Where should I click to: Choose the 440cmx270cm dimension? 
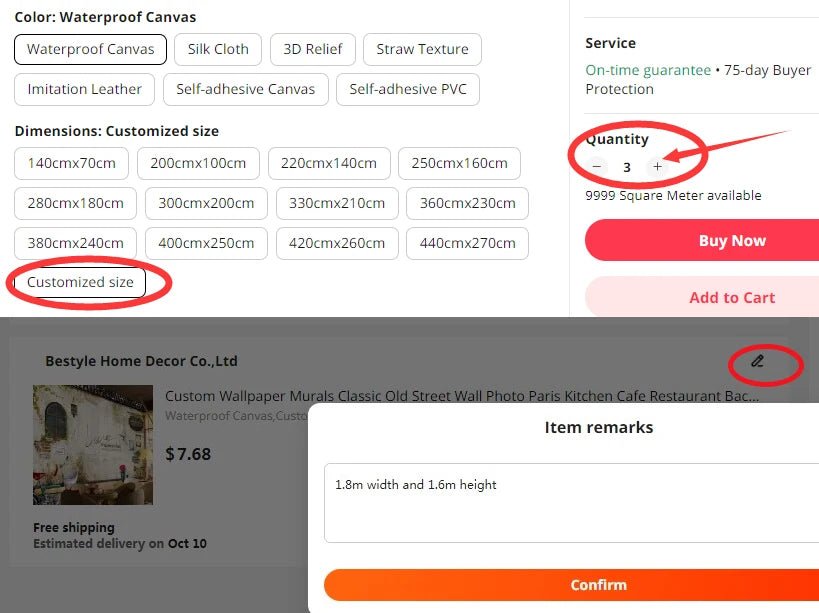click(467, 243)
